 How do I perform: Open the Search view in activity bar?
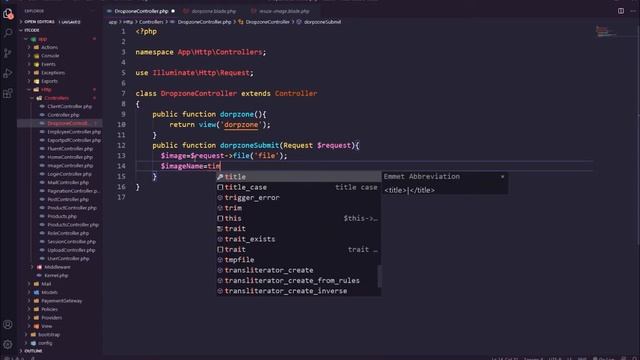click(x=8, y=33)
